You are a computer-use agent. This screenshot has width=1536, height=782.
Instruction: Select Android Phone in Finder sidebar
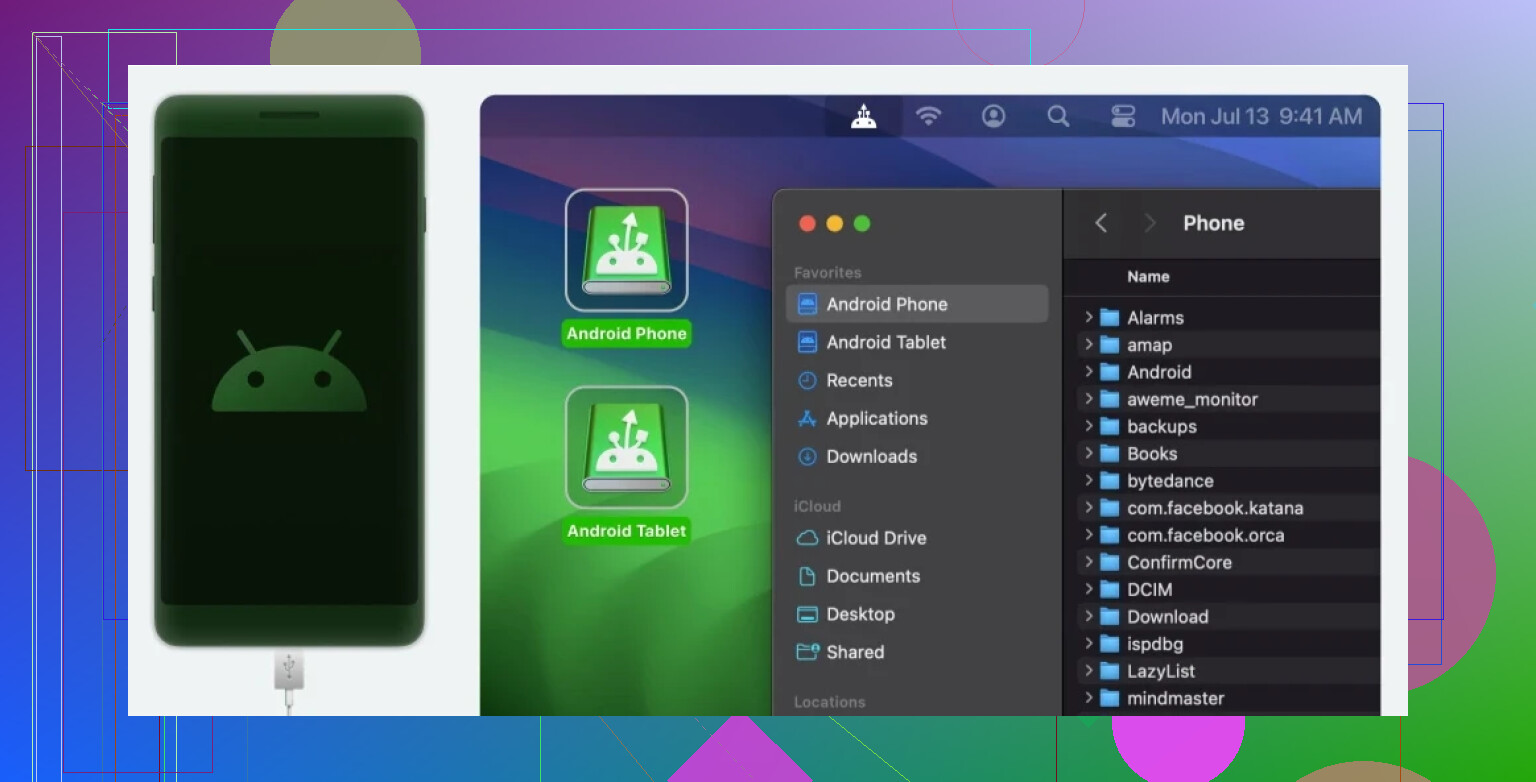pyautogui.click(x=917, y=304)
